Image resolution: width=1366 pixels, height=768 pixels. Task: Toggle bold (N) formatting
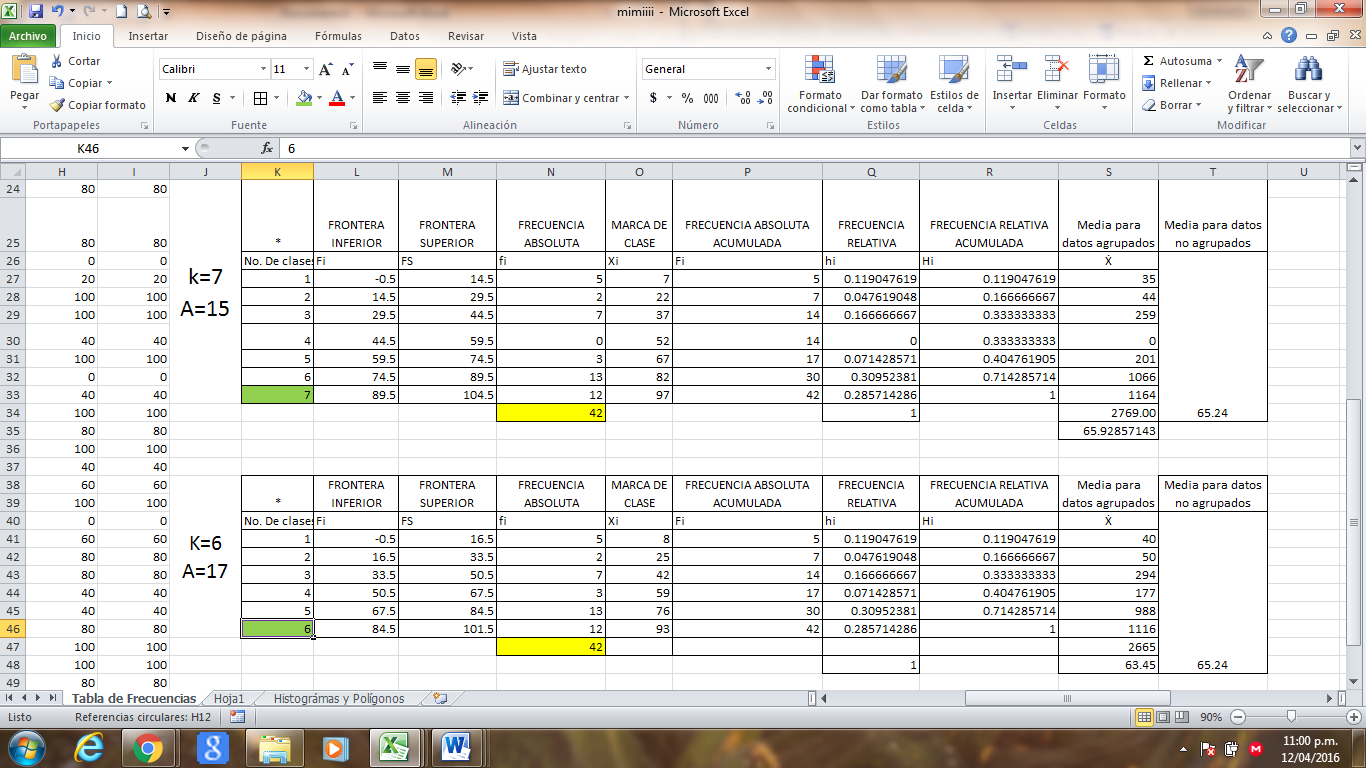(x=170, y=98)
